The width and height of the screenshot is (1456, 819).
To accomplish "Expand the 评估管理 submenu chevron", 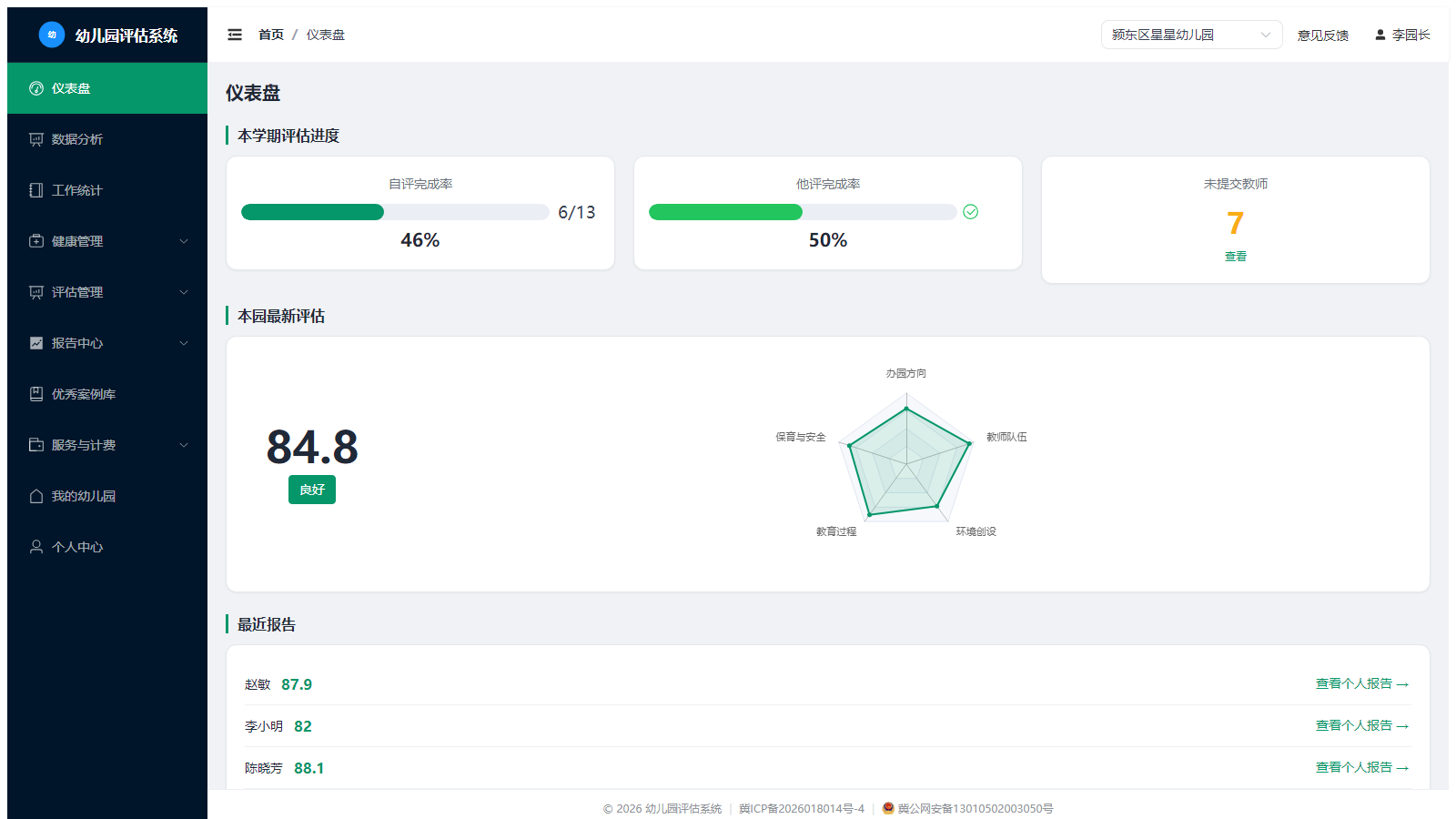I will pos(184,292).
